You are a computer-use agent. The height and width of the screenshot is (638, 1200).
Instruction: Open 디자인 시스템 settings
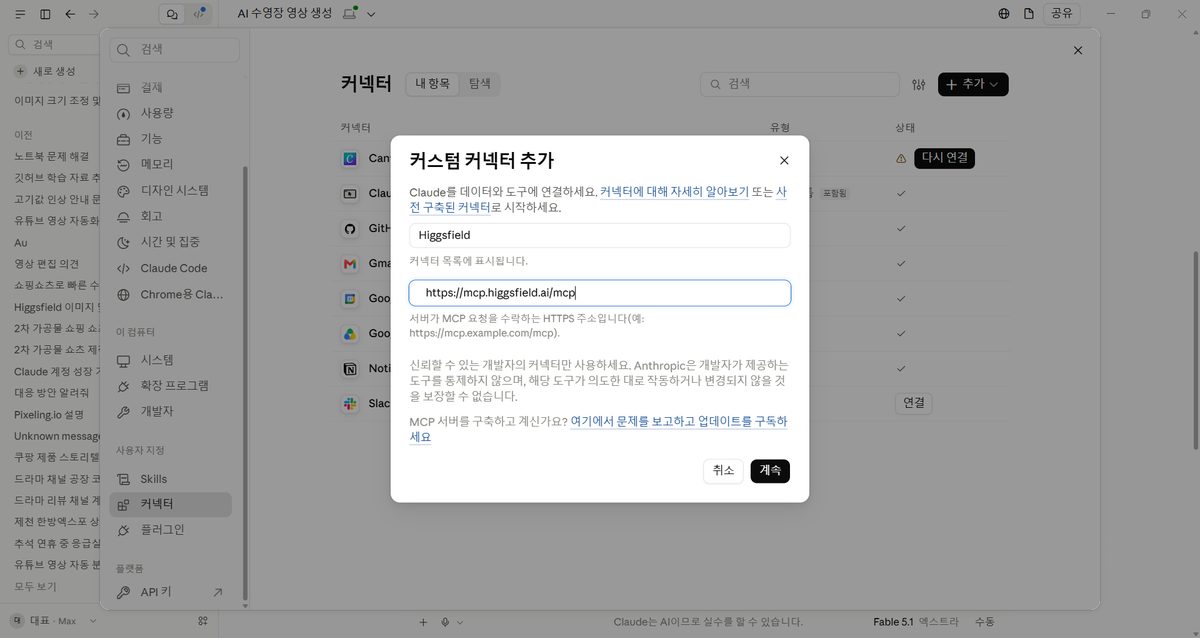pyautogui.click(x=170, y=190)
